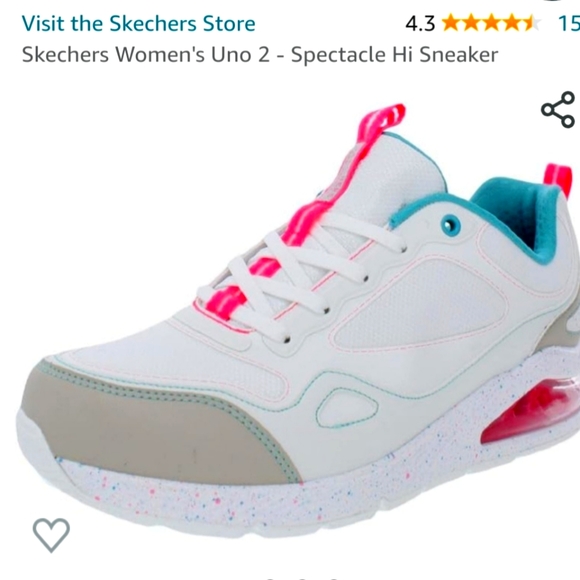Tap the 4.3 rating number
Image resolution: width=580 pixels, height=580 pixels.
tap(420, 24)
